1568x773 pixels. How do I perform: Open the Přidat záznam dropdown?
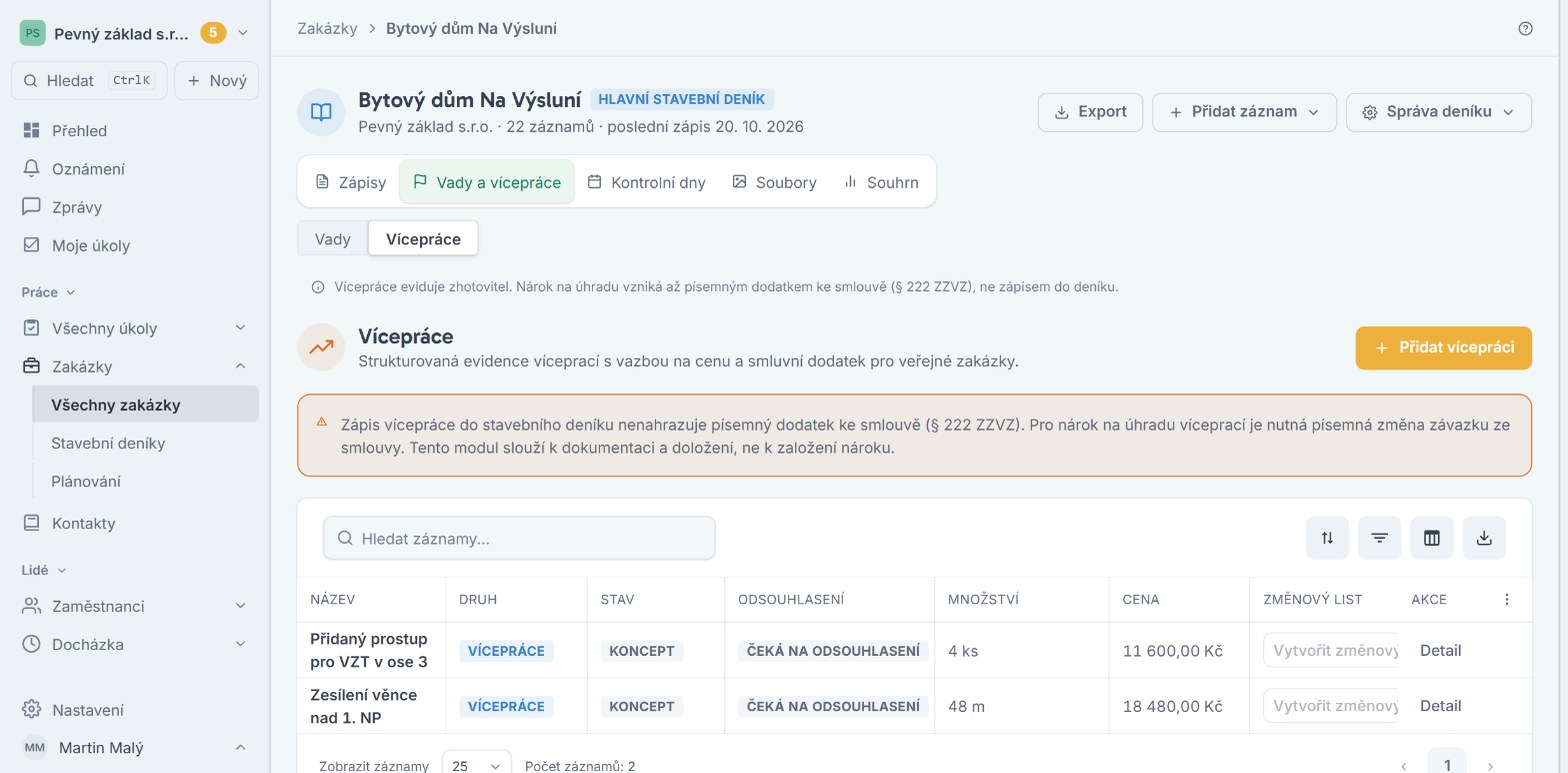1244,112
